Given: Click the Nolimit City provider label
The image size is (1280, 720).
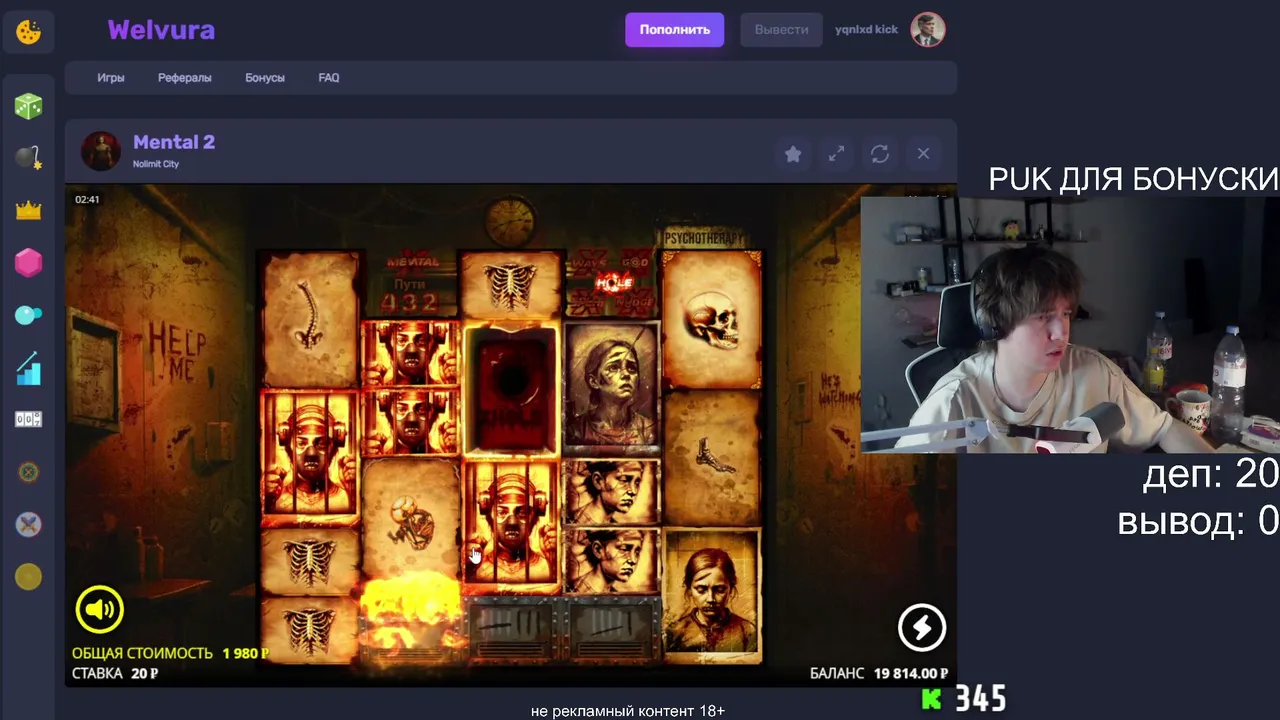Looking at the screenshot, I should (x=156, y=164).
